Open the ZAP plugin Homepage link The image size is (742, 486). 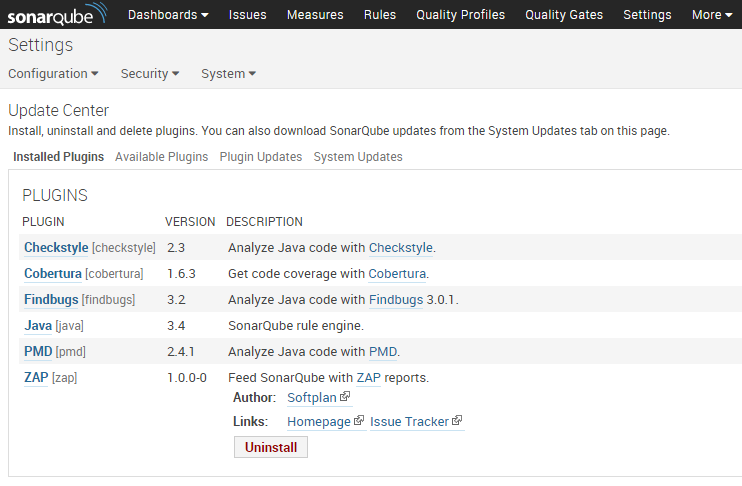pos(319,422)
